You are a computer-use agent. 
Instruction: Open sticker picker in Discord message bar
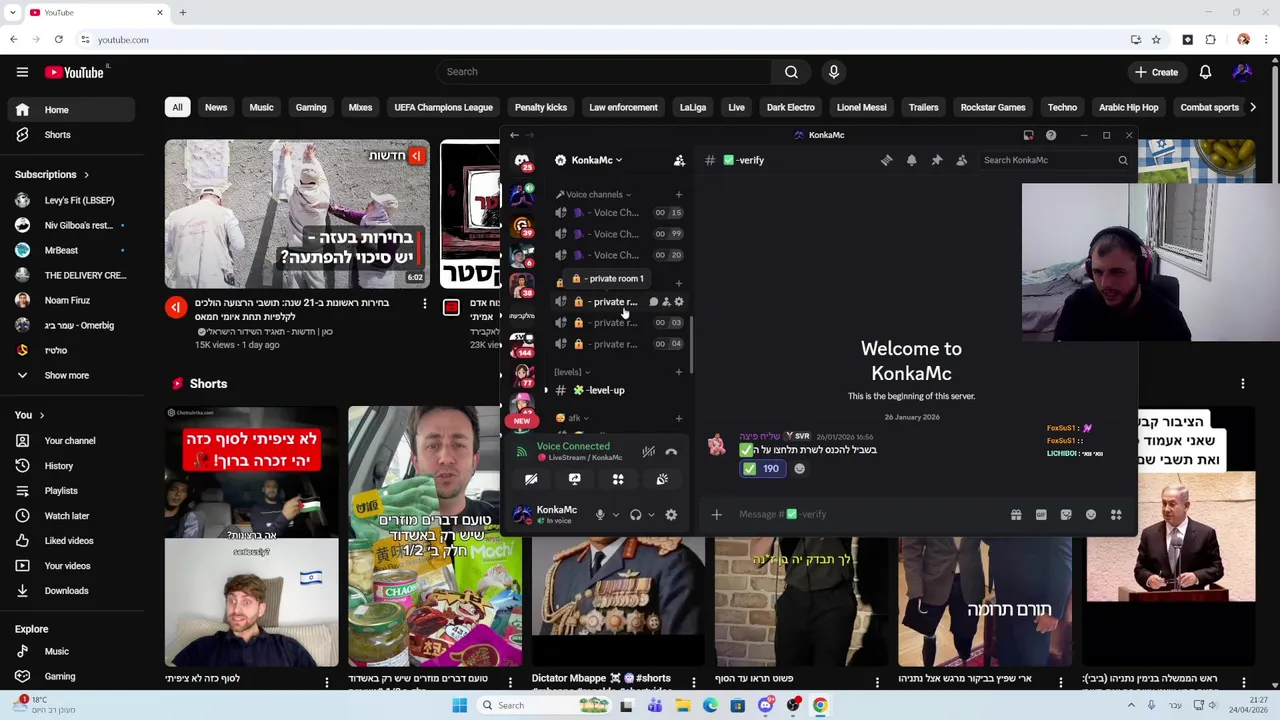1066,514
